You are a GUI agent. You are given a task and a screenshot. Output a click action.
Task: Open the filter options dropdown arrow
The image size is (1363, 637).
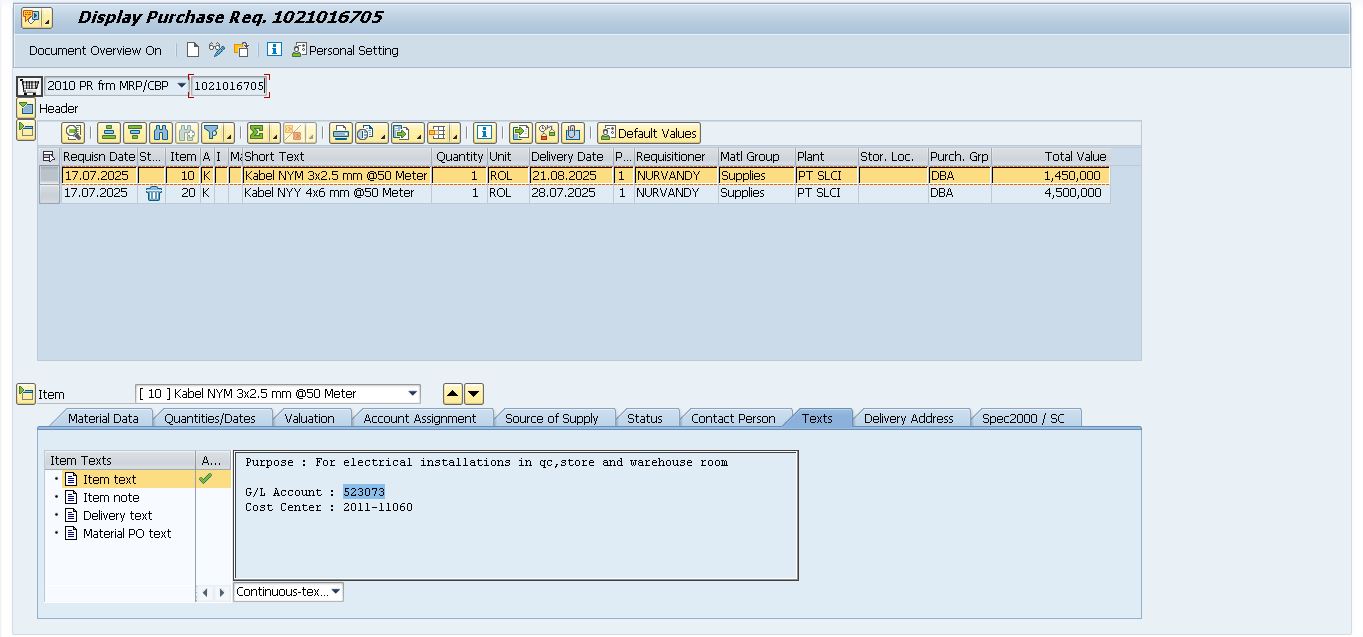click(229, 133)
